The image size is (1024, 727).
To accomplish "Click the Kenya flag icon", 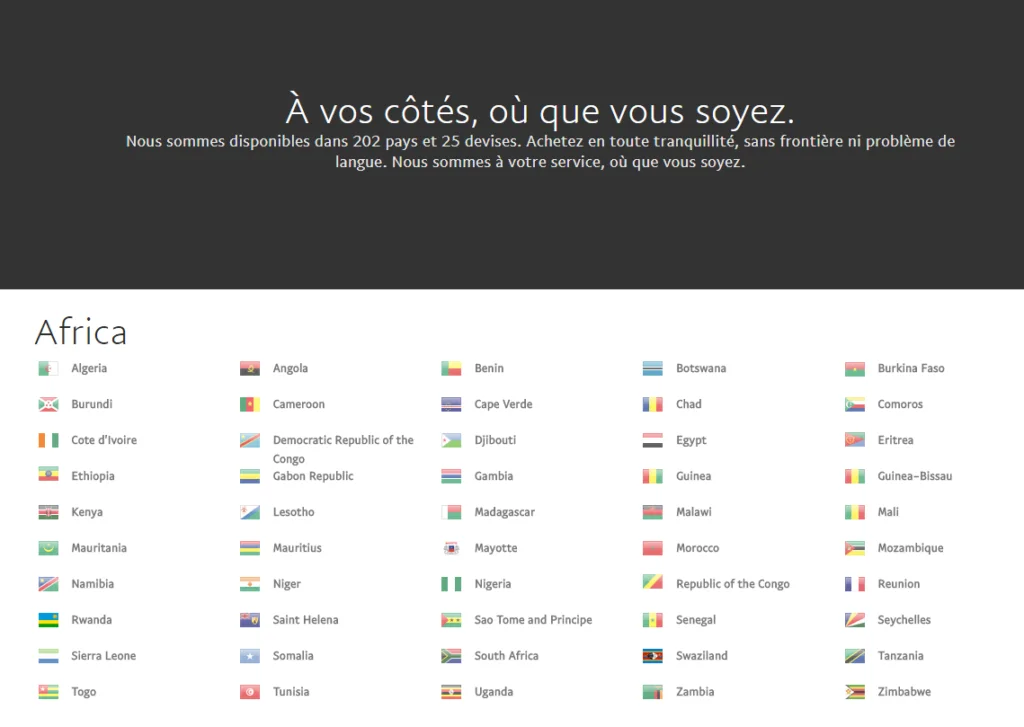I will [x=48, y=511].
